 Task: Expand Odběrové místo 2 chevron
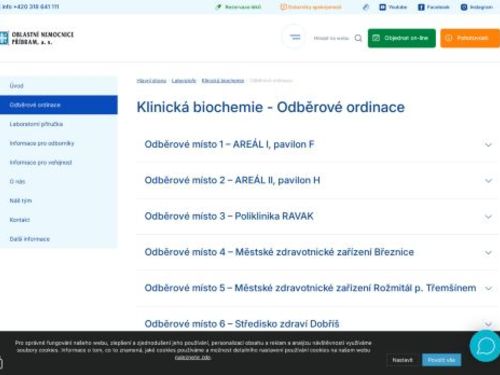pos(488,181)
